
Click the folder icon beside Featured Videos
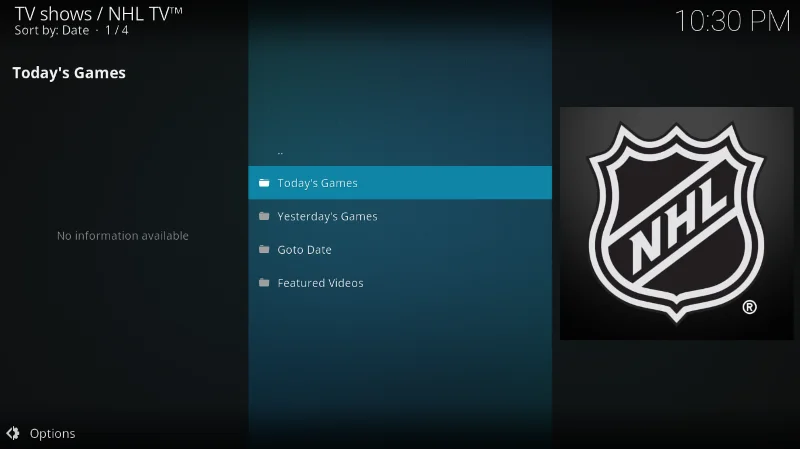point(264,282)
